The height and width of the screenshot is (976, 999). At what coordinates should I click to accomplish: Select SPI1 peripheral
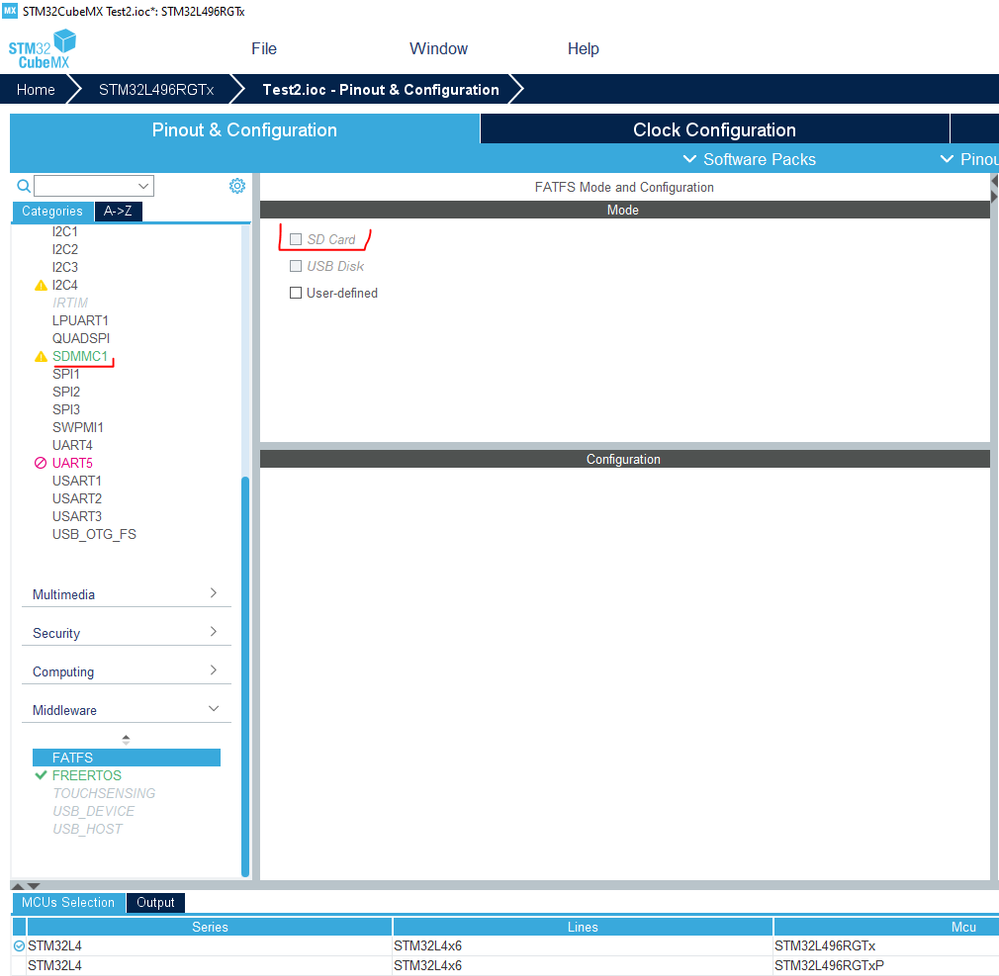click(66, 374)
